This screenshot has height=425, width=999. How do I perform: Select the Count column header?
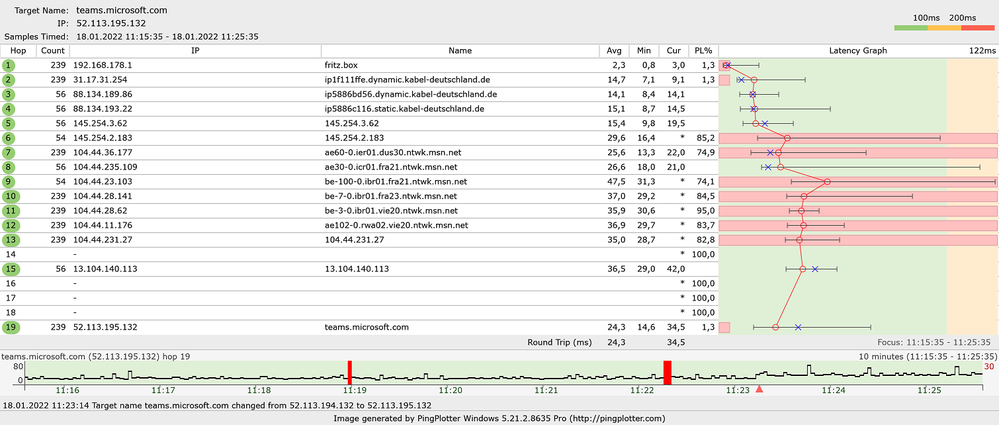tap(54, 50)
